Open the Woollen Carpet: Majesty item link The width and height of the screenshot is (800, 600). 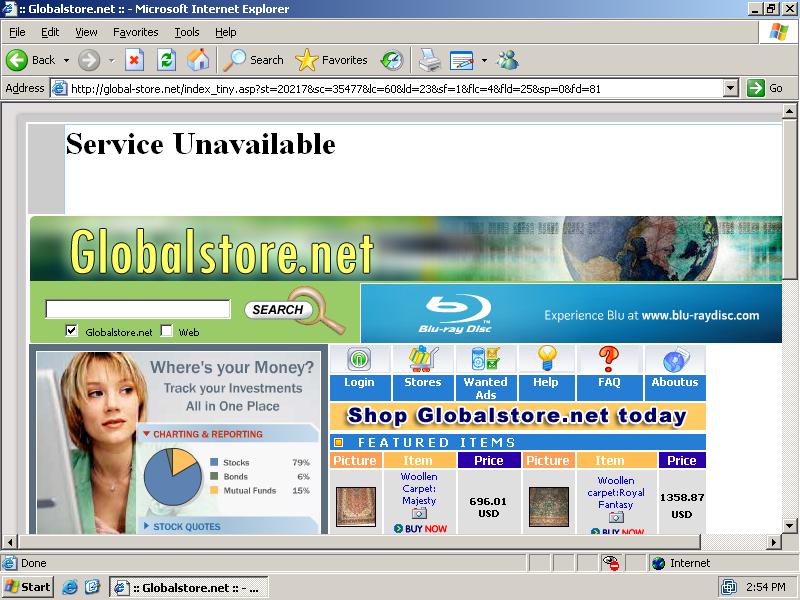419,488
